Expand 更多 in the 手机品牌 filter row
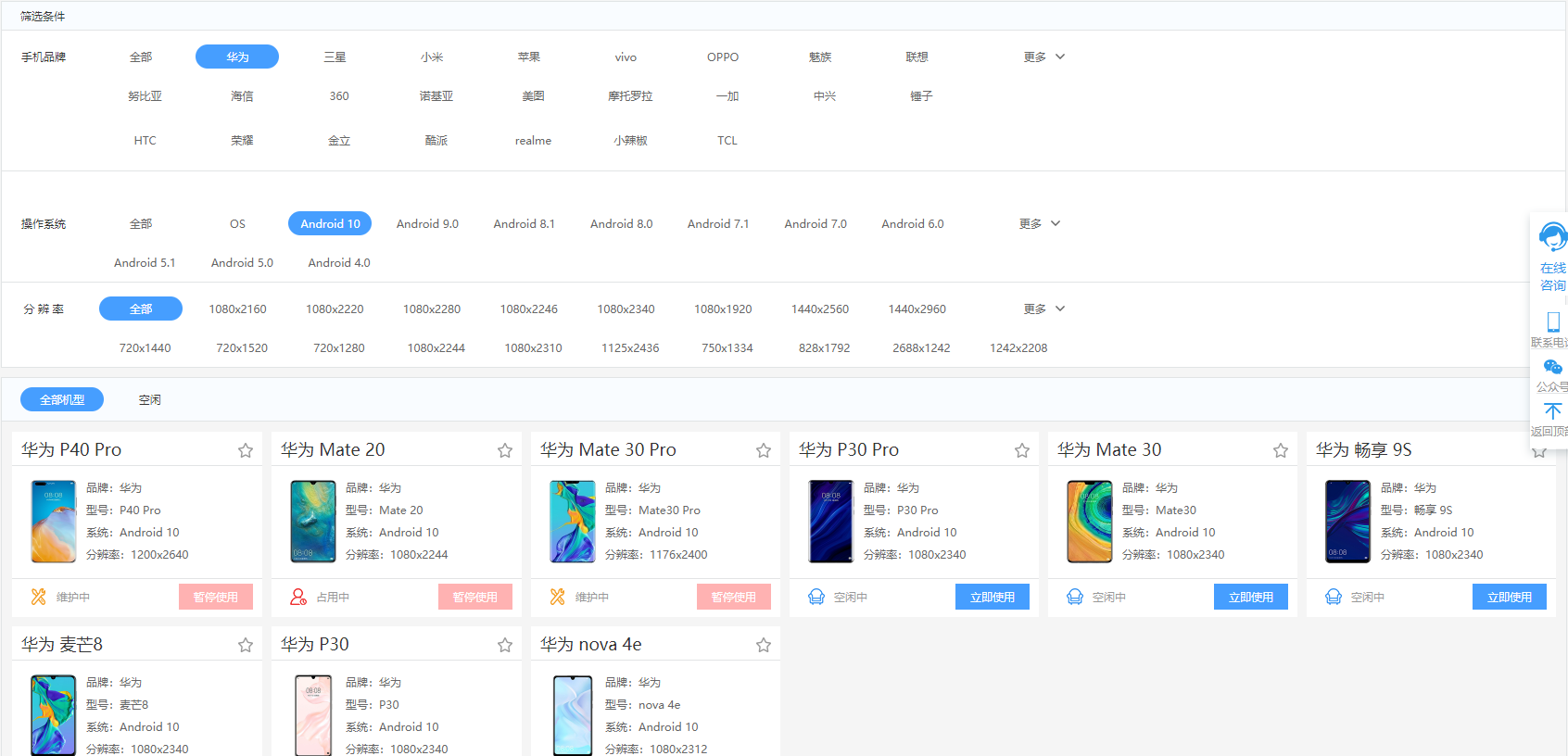This screenshot has height=756, width=1568. pos(1044,57)
